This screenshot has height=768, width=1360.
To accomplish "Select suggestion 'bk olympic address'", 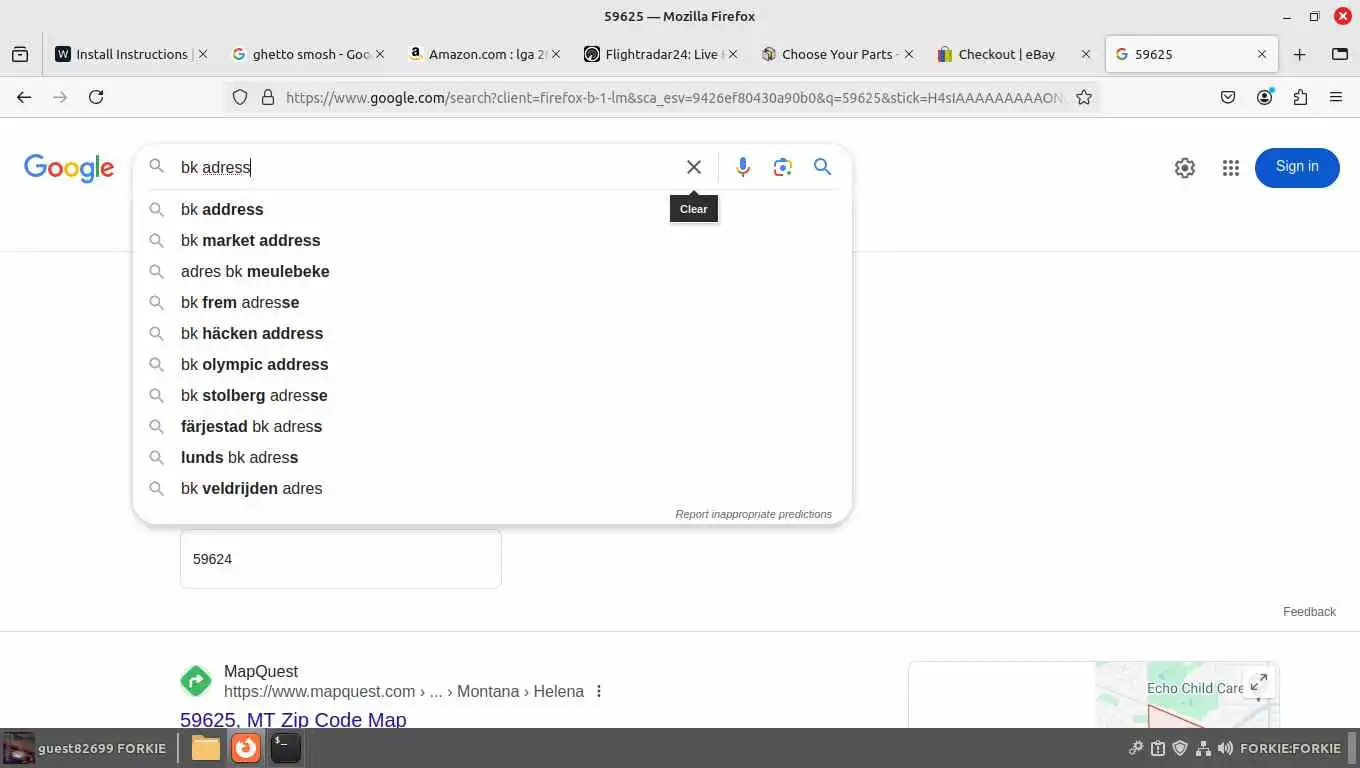I will [492, 364].
